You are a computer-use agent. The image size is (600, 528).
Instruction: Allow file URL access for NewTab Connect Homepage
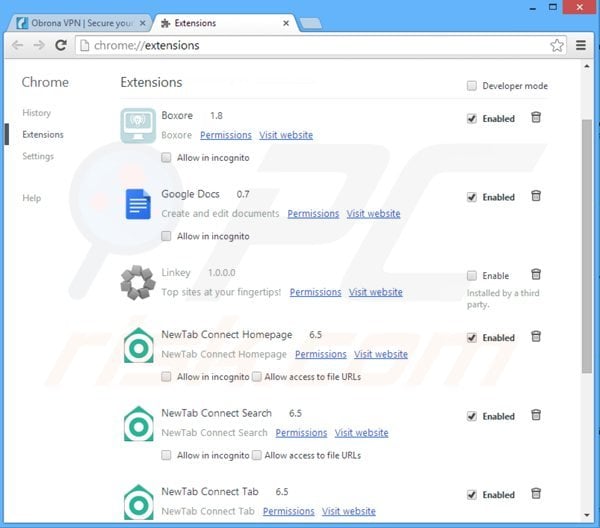257,376
